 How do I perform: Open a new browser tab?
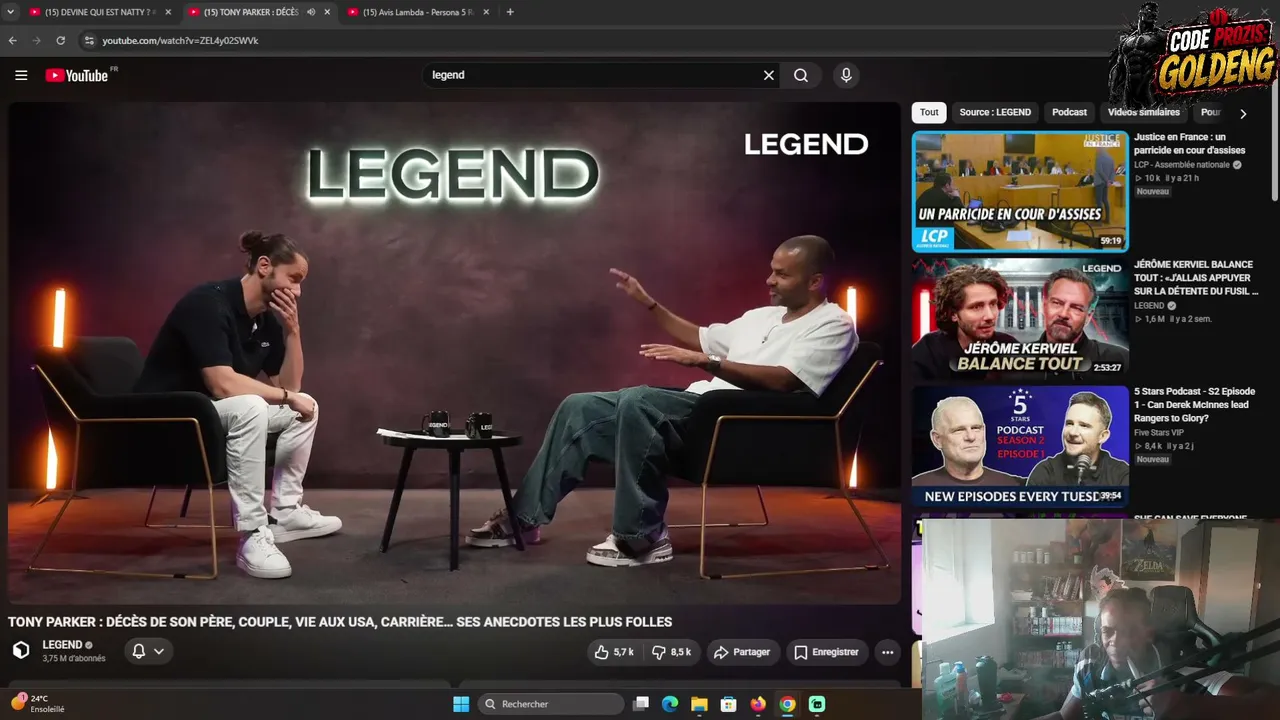pyautogui.click(x=510, y=12)
